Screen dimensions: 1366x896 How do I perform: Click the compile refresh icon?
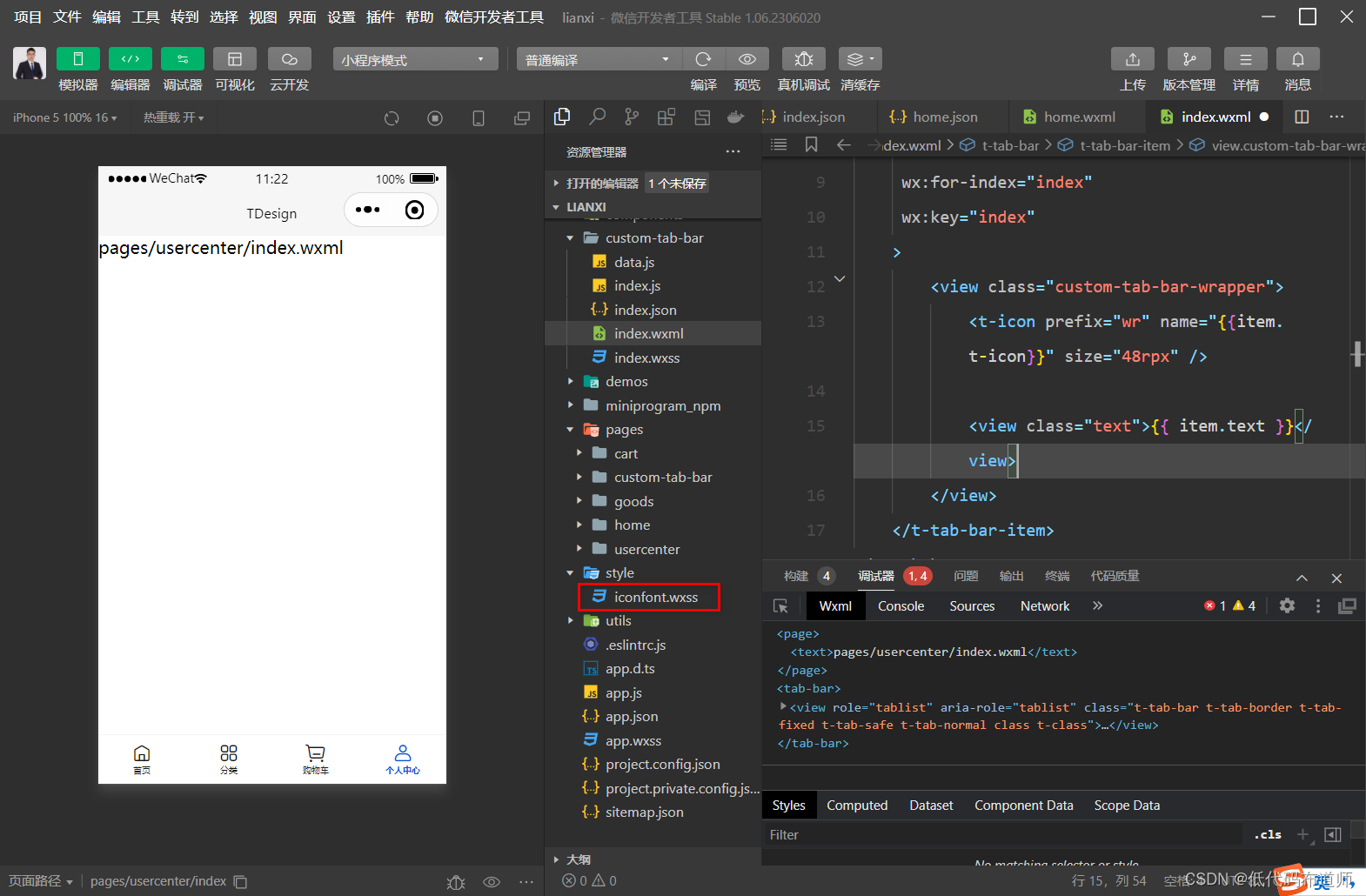[x=703, y=59]
